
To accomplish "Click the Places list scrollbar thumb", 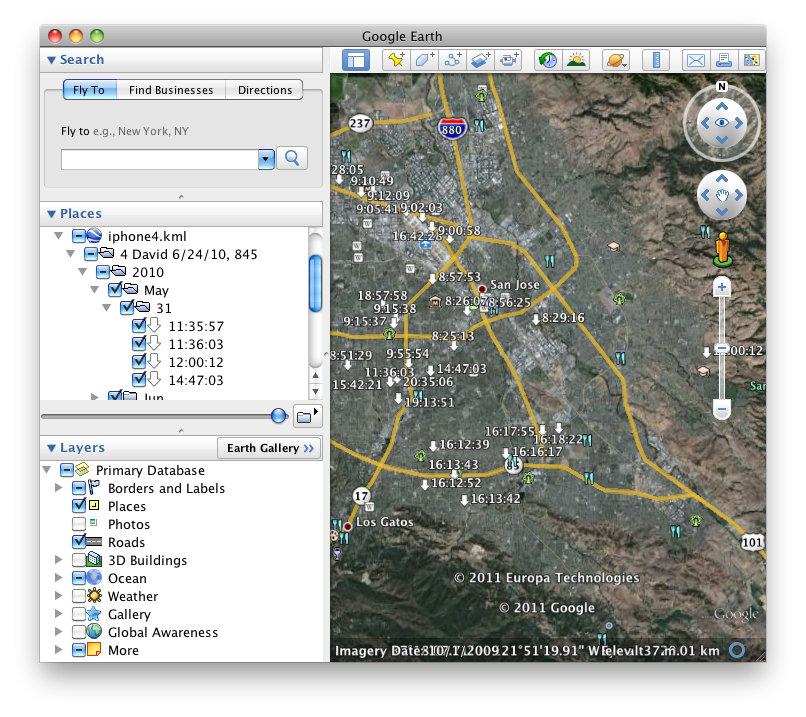I will point(316,283).
